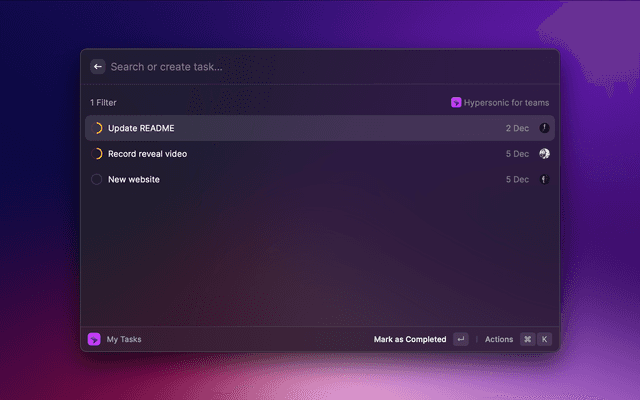Click the assignee avatar on Update README

(545, 128)
